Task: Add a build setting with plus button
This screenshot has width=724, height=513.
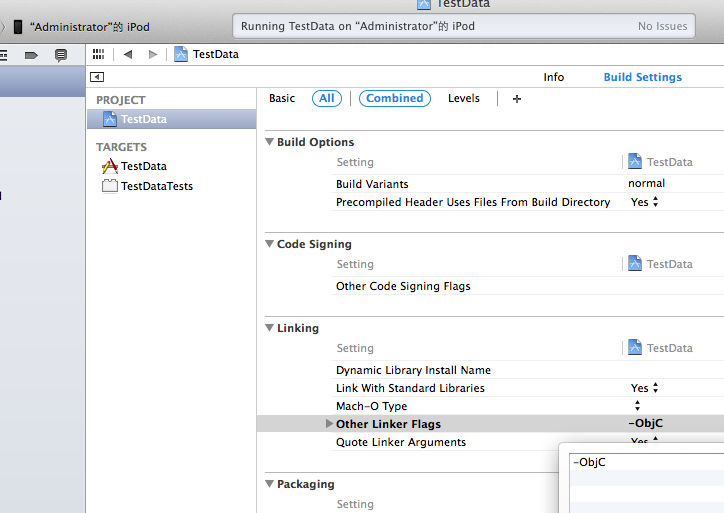Action: (517, 99)
